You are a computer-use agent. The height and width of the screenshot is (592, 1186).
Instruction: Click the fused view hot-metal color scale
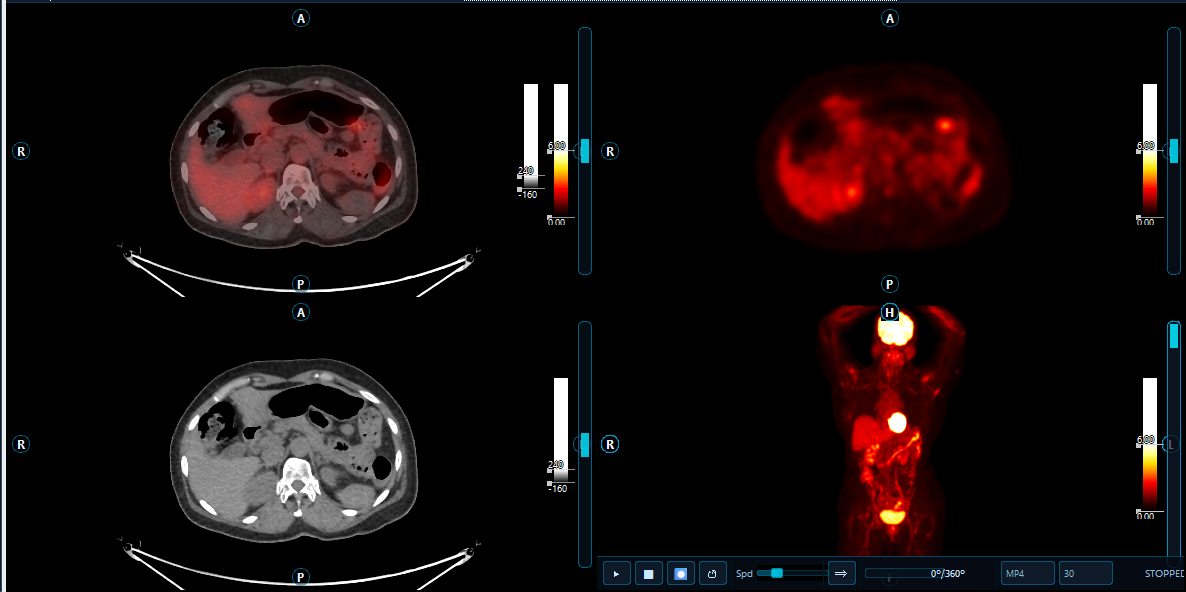(561, 150)
